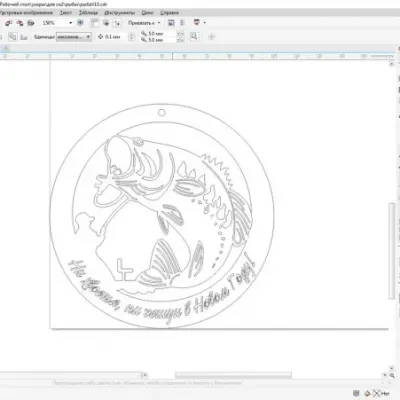This screenshot has height=400, width=400.
Task: Expand the zoom level dropdown arrow
Action: [x=70, y=23]
